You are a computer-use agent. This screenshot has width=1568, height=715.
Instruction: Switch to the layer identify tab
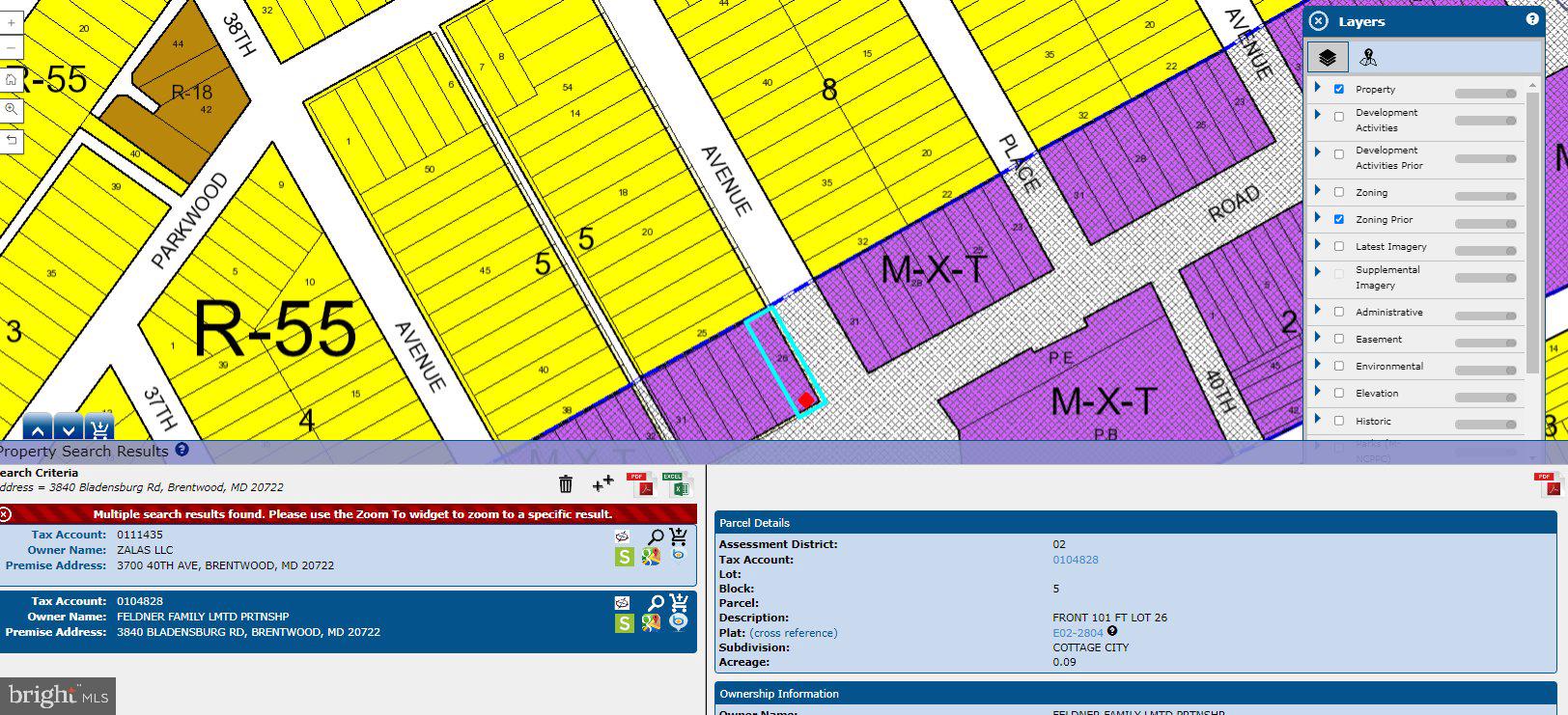[x=1367, y=58]
